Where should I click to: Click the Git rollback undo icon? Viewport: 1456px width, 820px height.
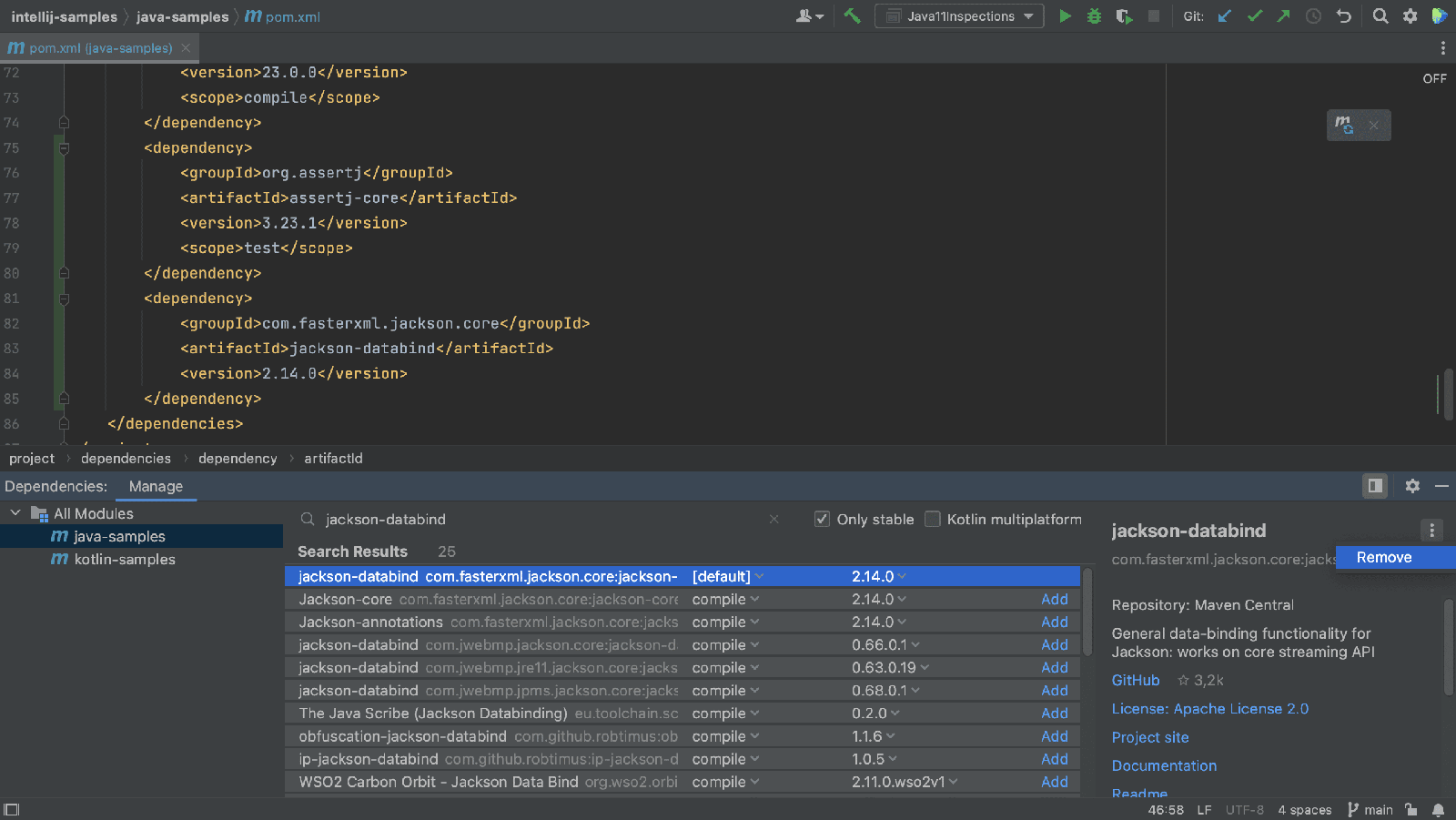coord(1343,16)
